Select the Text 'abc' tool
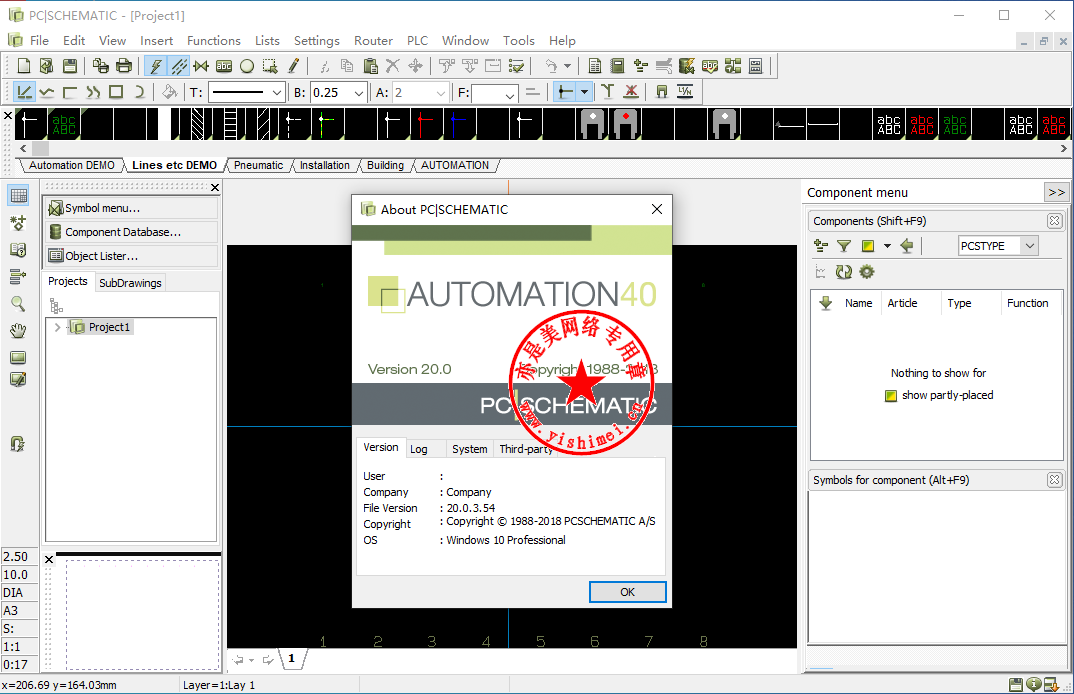1074x694 pixels. point(224,66)
